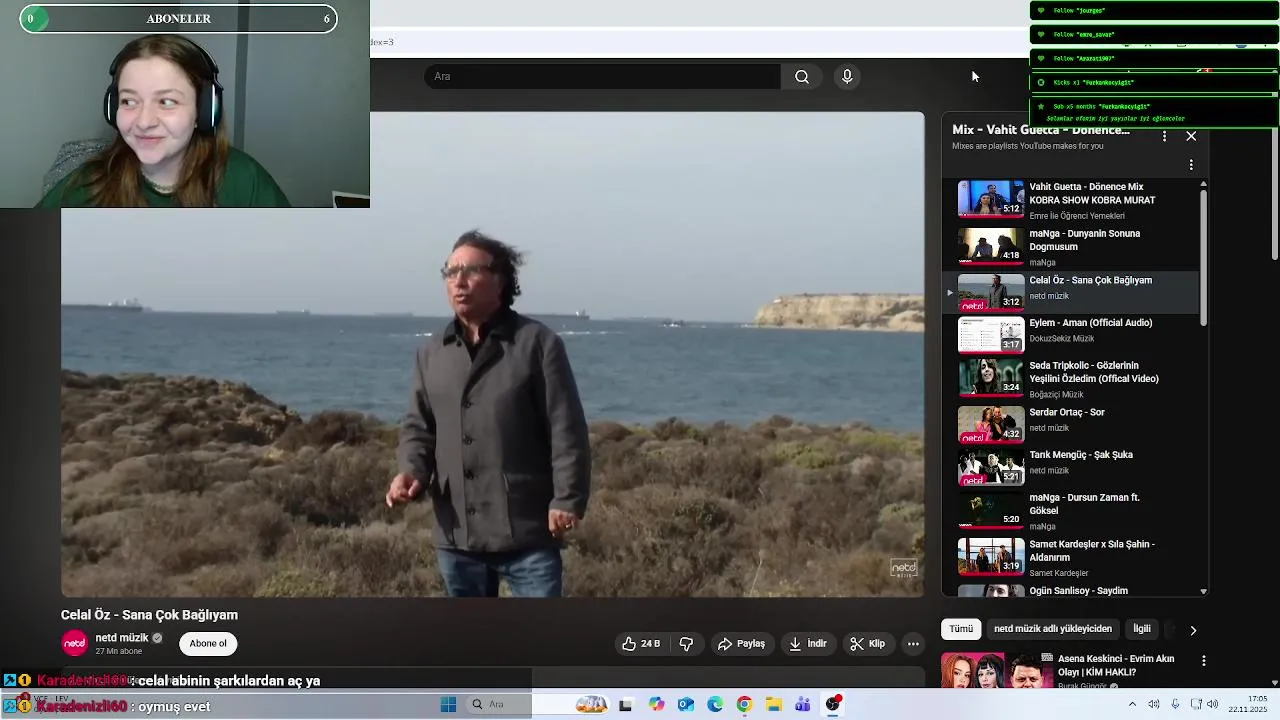
Task: Click the microphone tray icon
Action: point(1175,705)
